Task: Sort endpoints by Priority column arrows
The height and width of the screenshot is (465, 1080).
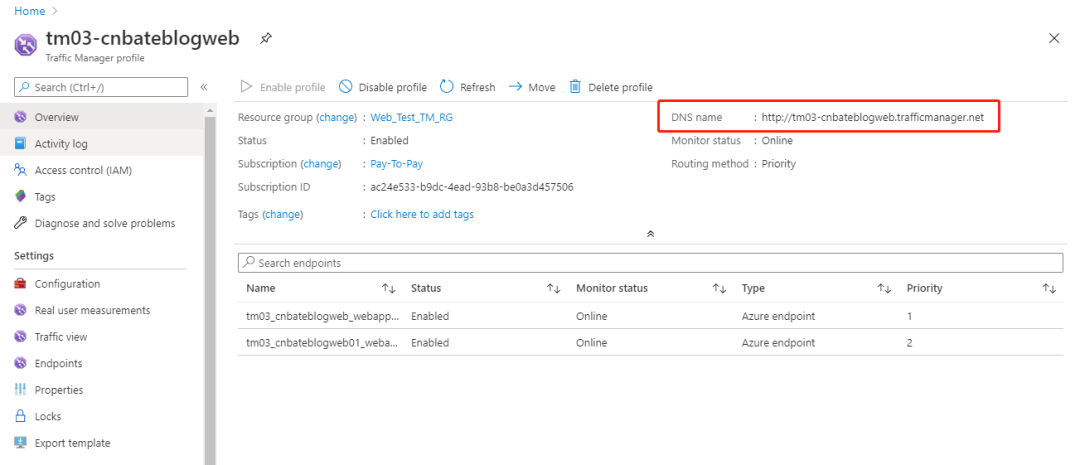Action: pos(1049,289)
